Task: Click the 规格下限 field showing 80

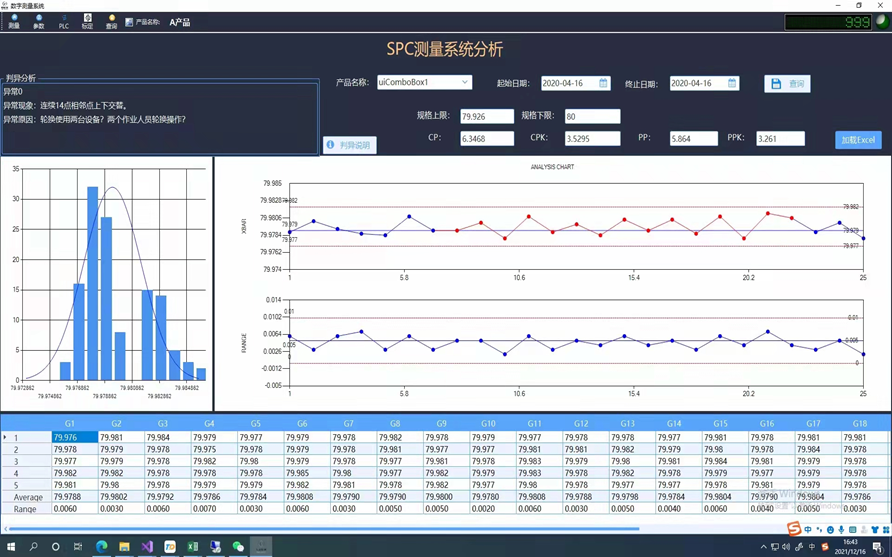Action: [x=591, y=116]
